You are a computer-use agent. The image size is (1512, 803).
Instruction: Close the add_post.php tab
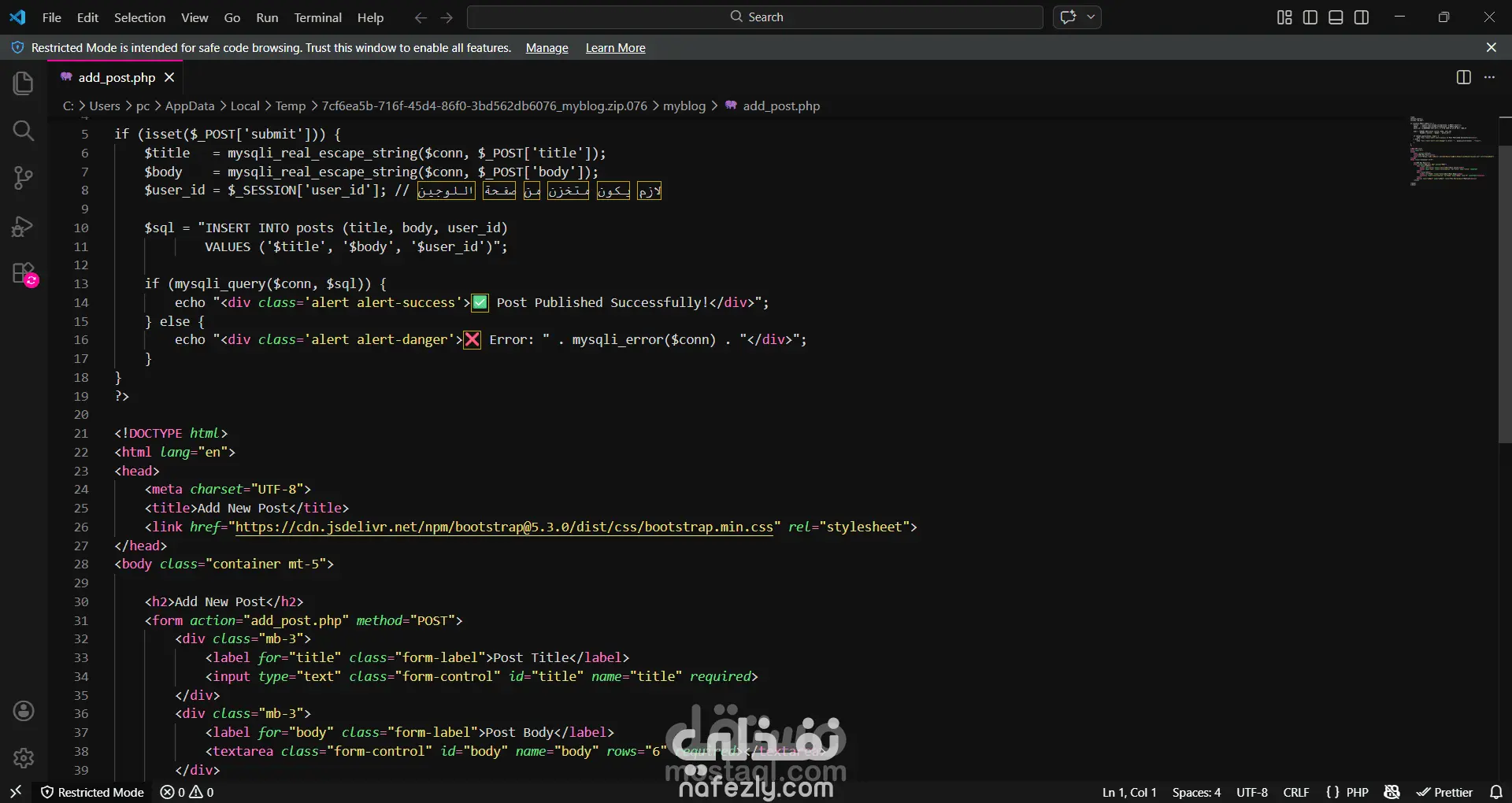point(169,77)
